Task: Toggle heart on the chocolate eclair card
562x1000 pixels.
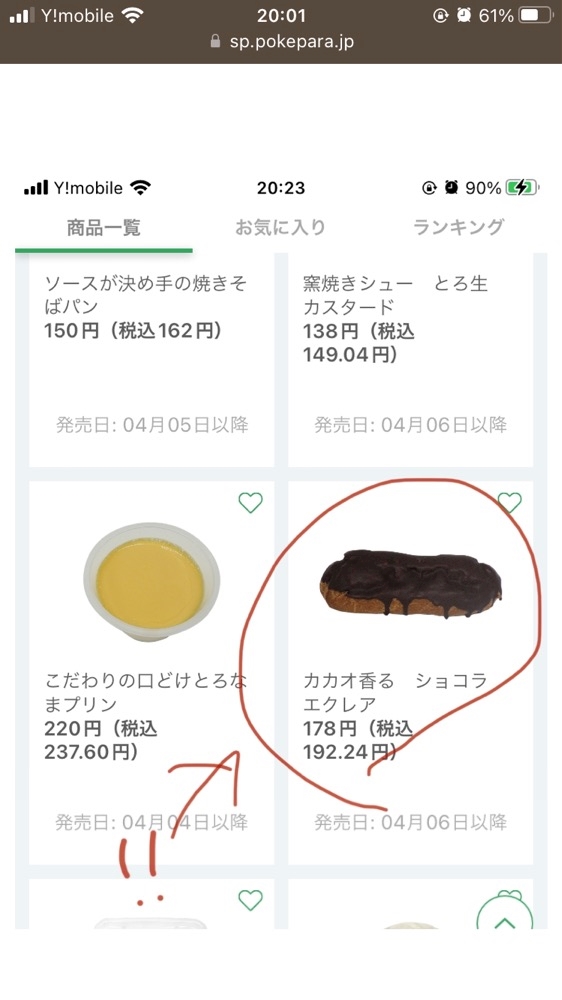Action: pos(509,503)
